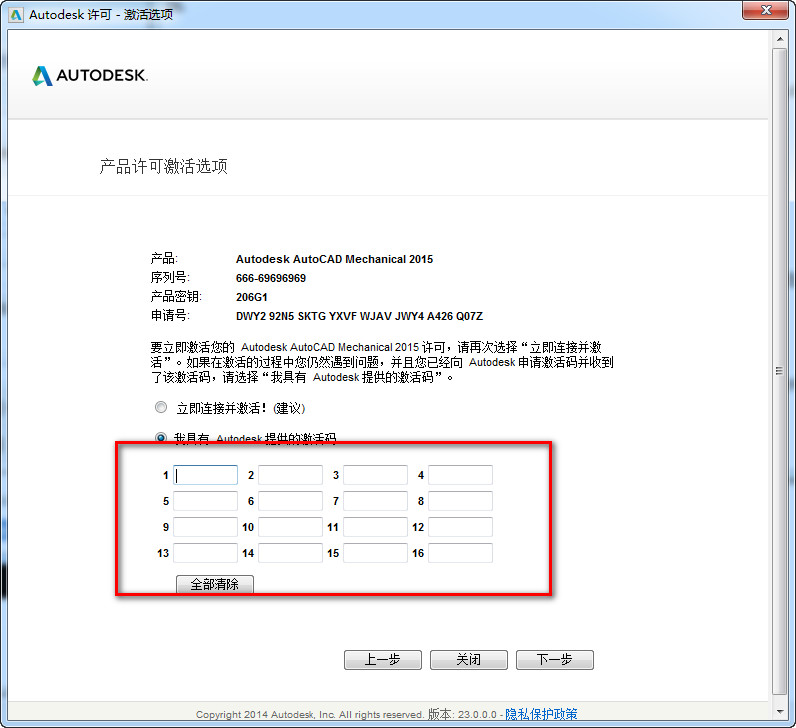Click activation code input field 1
The image size is (796, 728).
tap(205, 475)
